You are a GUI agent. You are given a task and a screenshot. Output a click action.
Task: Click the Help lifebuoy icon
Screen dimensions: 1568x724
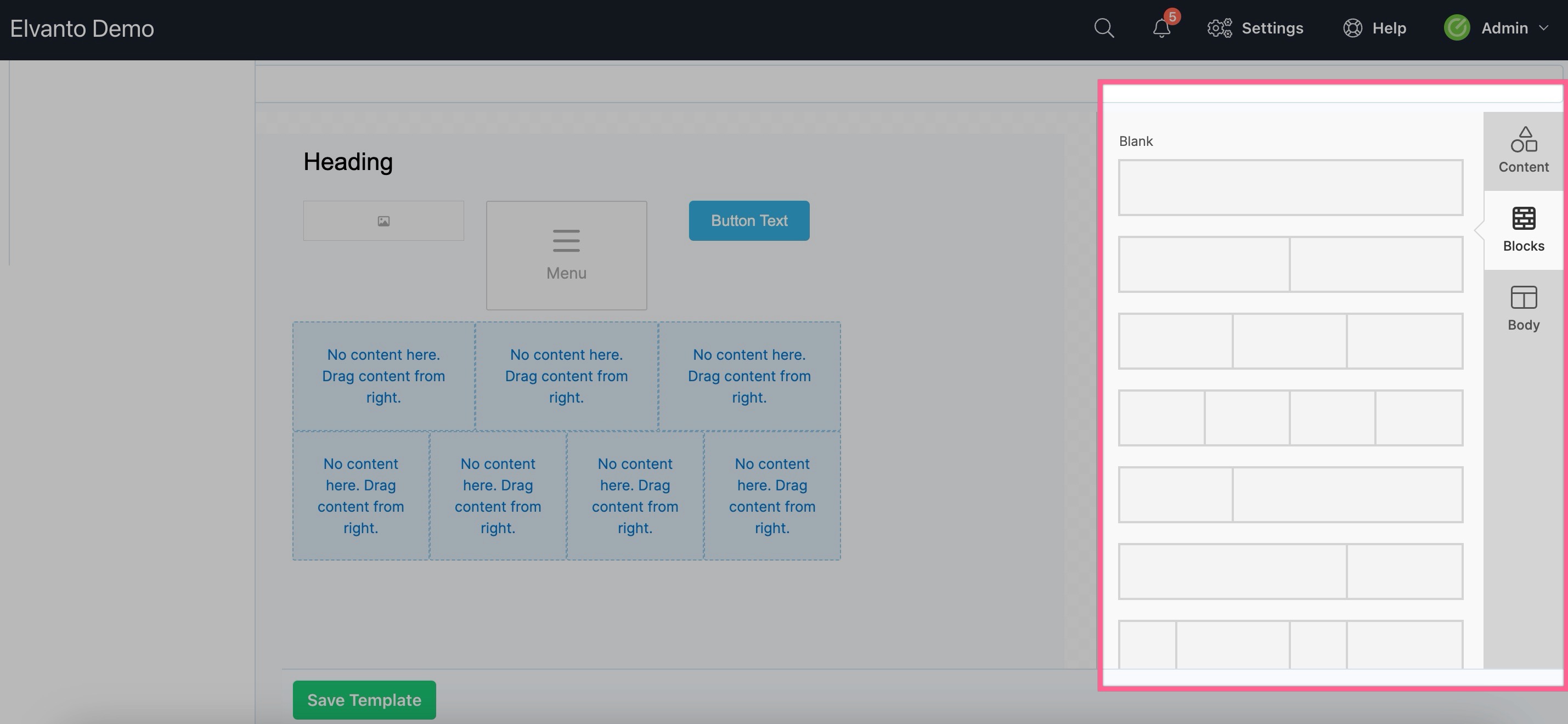[1352, 28]
